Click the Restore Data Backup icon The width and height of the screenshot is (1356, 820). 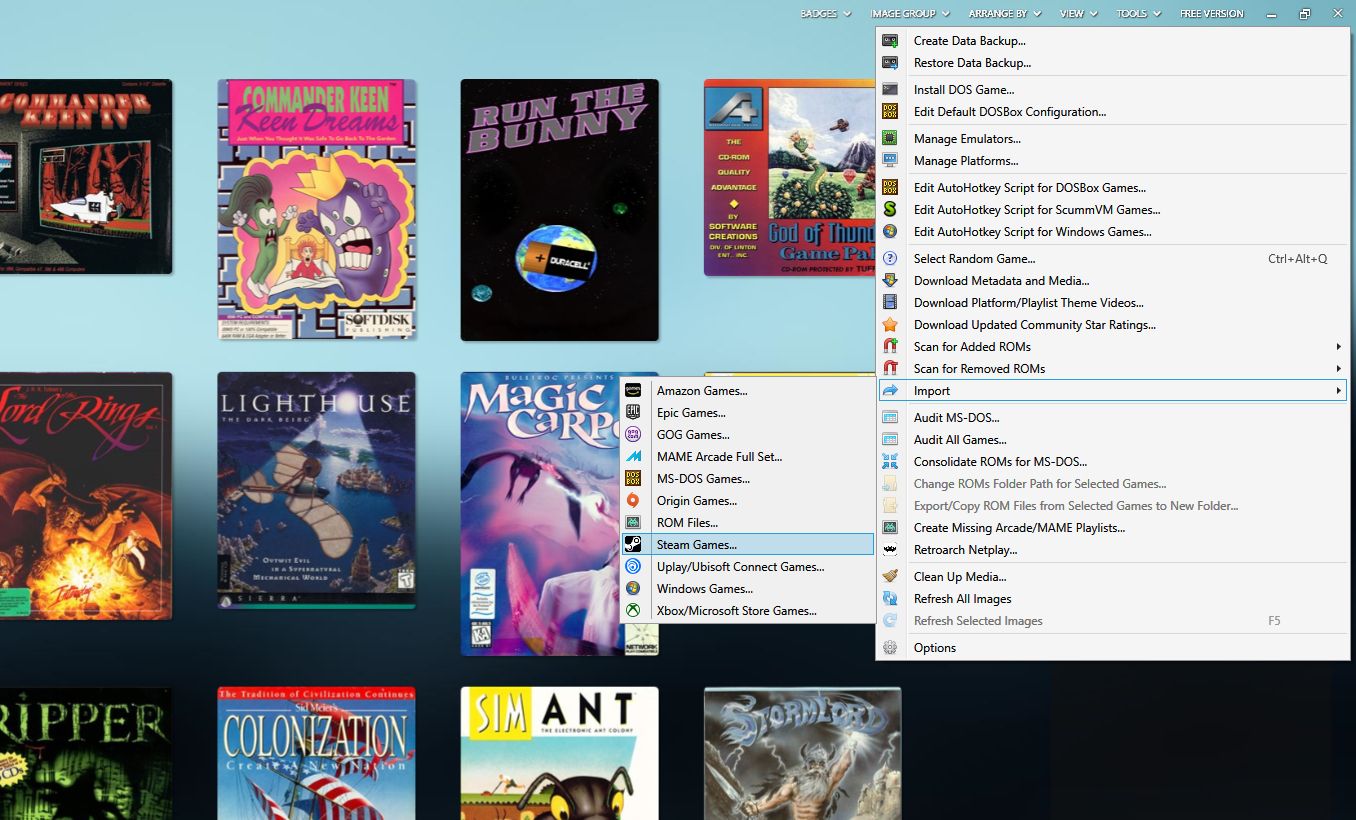coord(890,63)
